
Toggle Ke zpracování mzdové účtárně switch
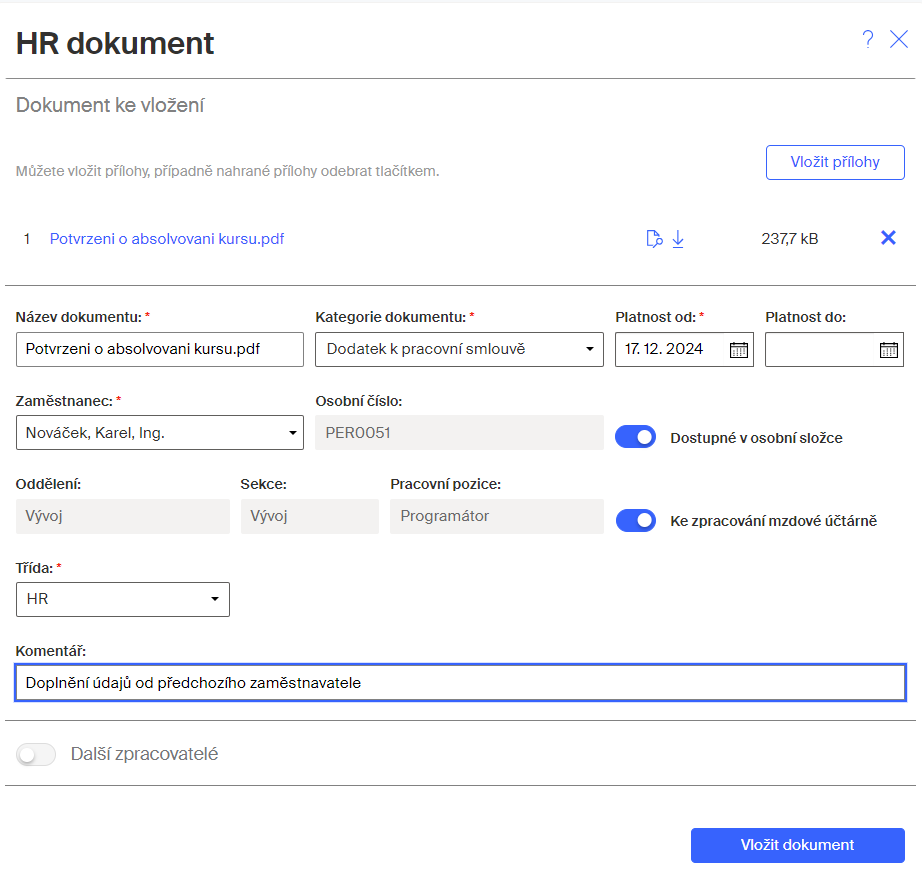[636, 520]
